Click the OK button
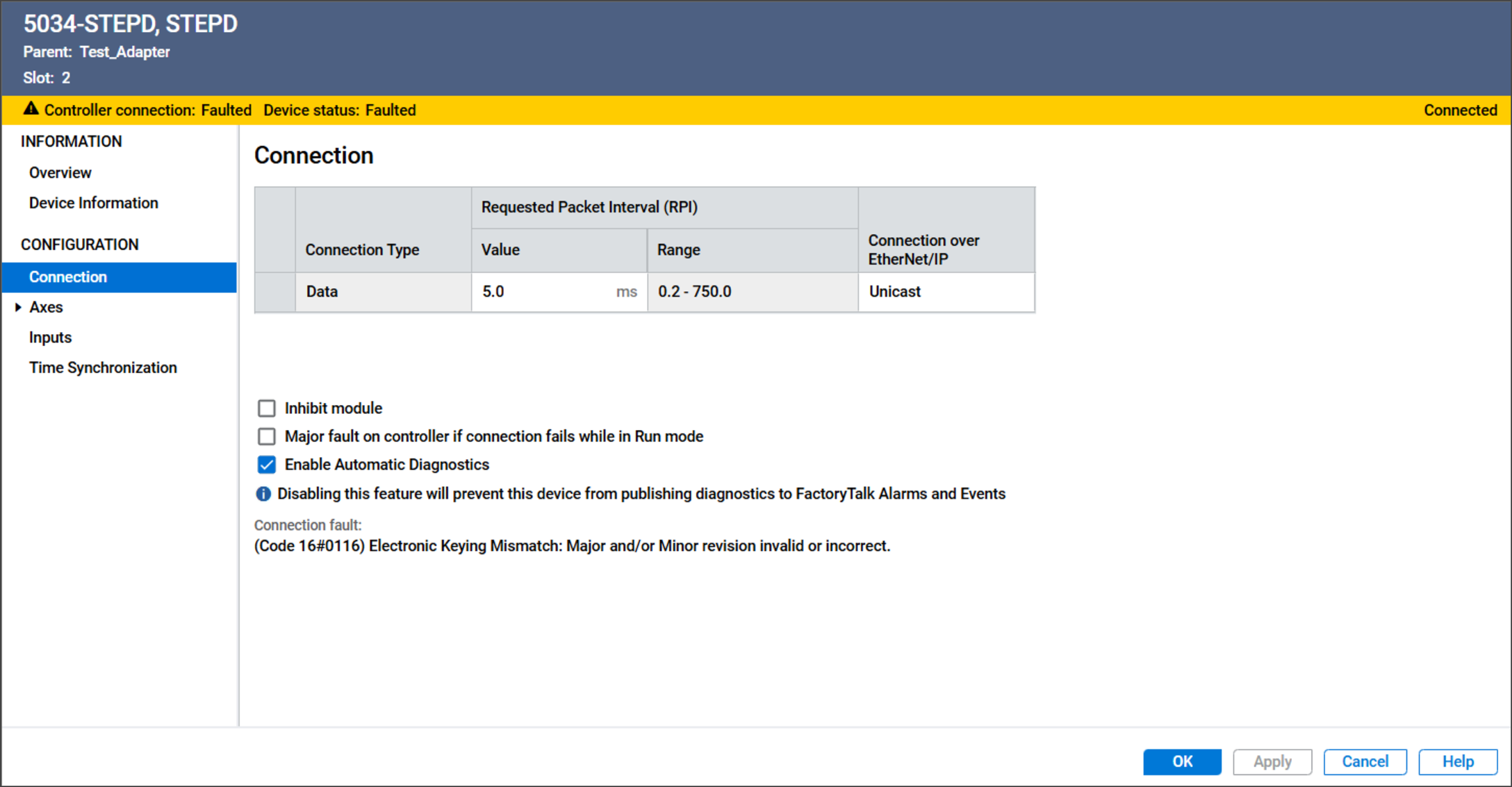1512x787 pixels. click(x=1182, y=761)
